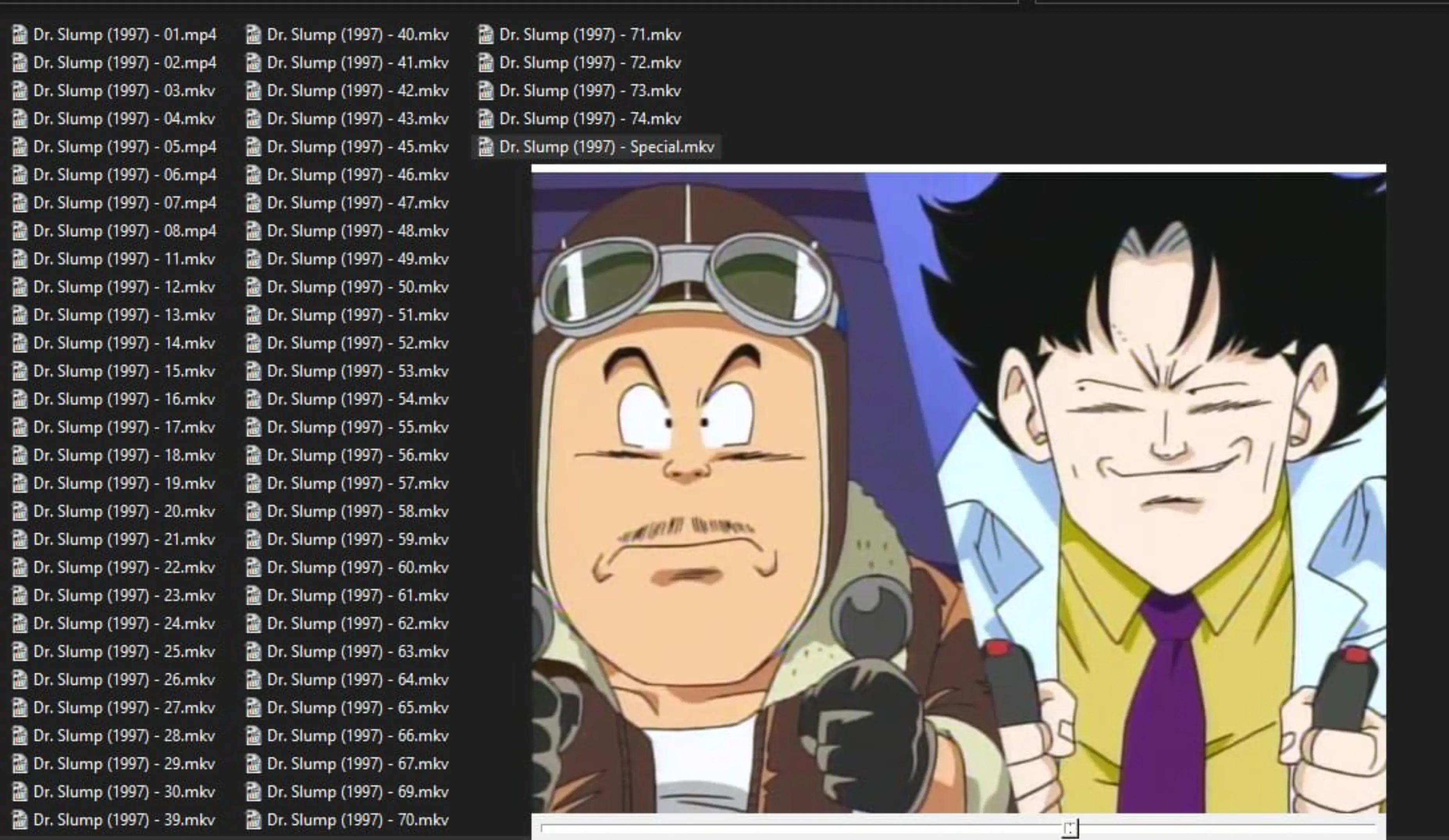Click the video preview thumbnail image
1449x840 pixels.
(x=959, y=493)
